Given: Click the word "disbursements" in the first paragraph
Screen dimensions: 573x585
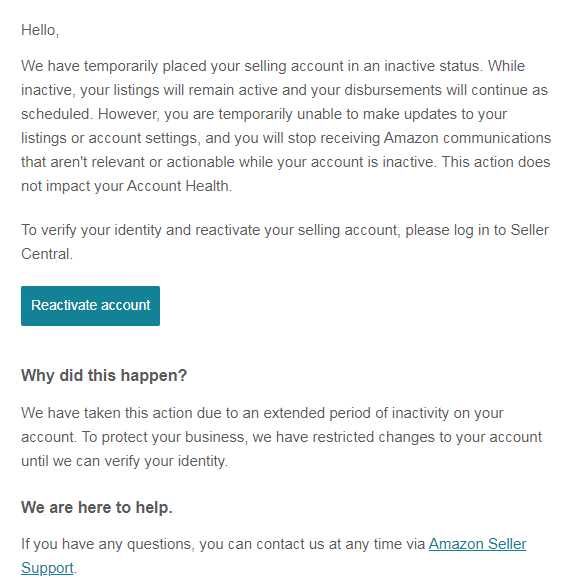Looking at the screenshot, I should pos(394,90).
